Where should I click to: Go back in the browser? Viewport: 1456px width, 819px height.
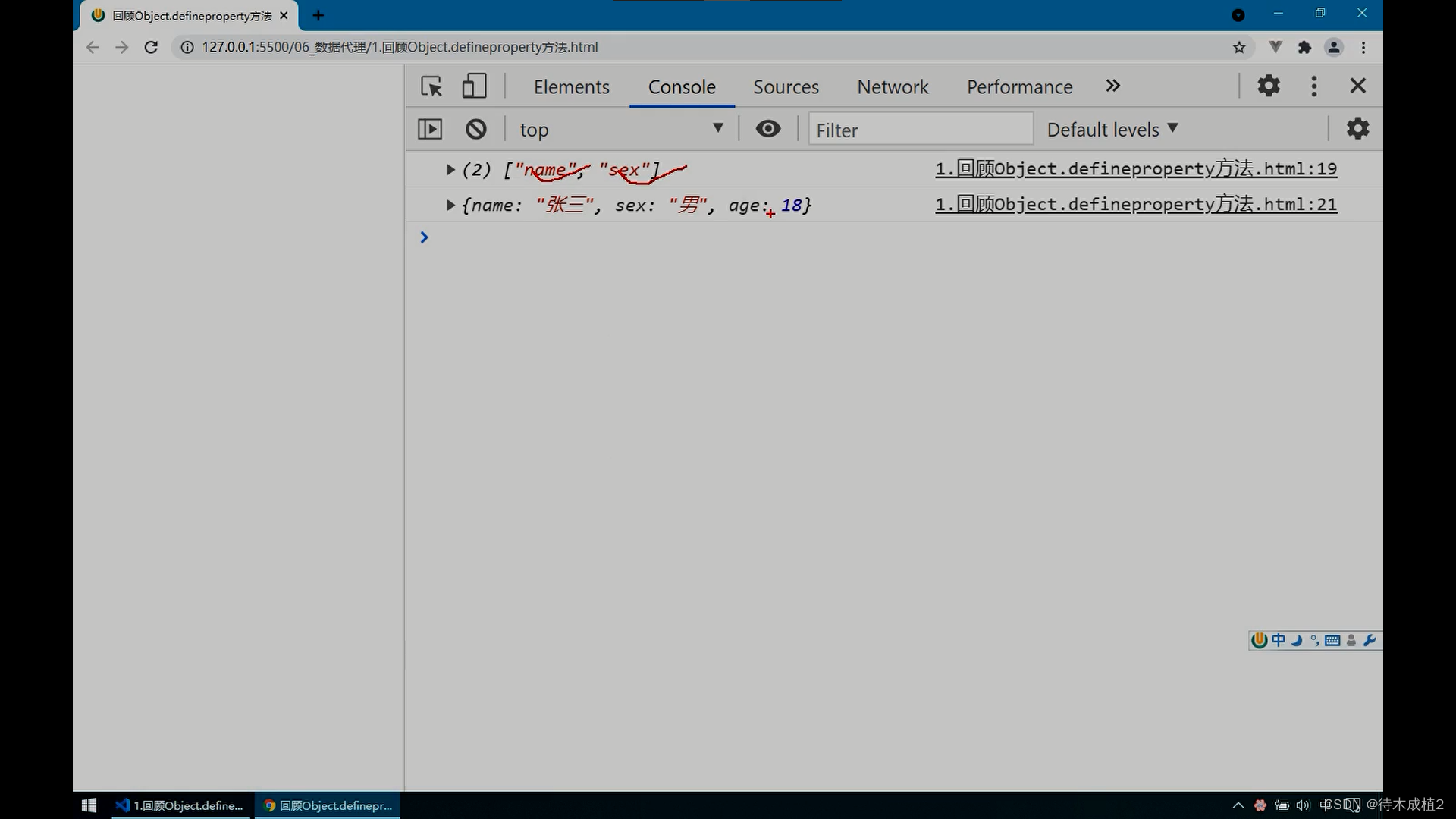(x=93, y=47)
